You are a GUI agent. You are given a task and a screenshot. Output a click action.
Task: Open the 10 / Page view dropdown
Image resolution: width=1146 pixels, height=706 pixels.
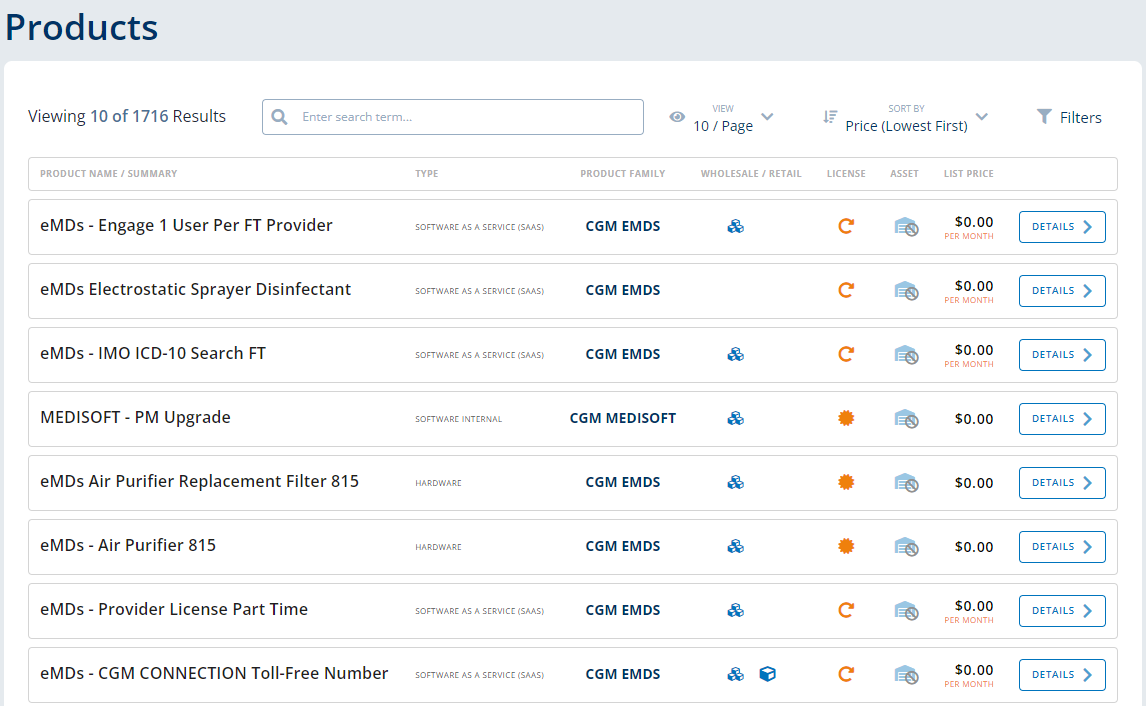(x=734, y=118)
